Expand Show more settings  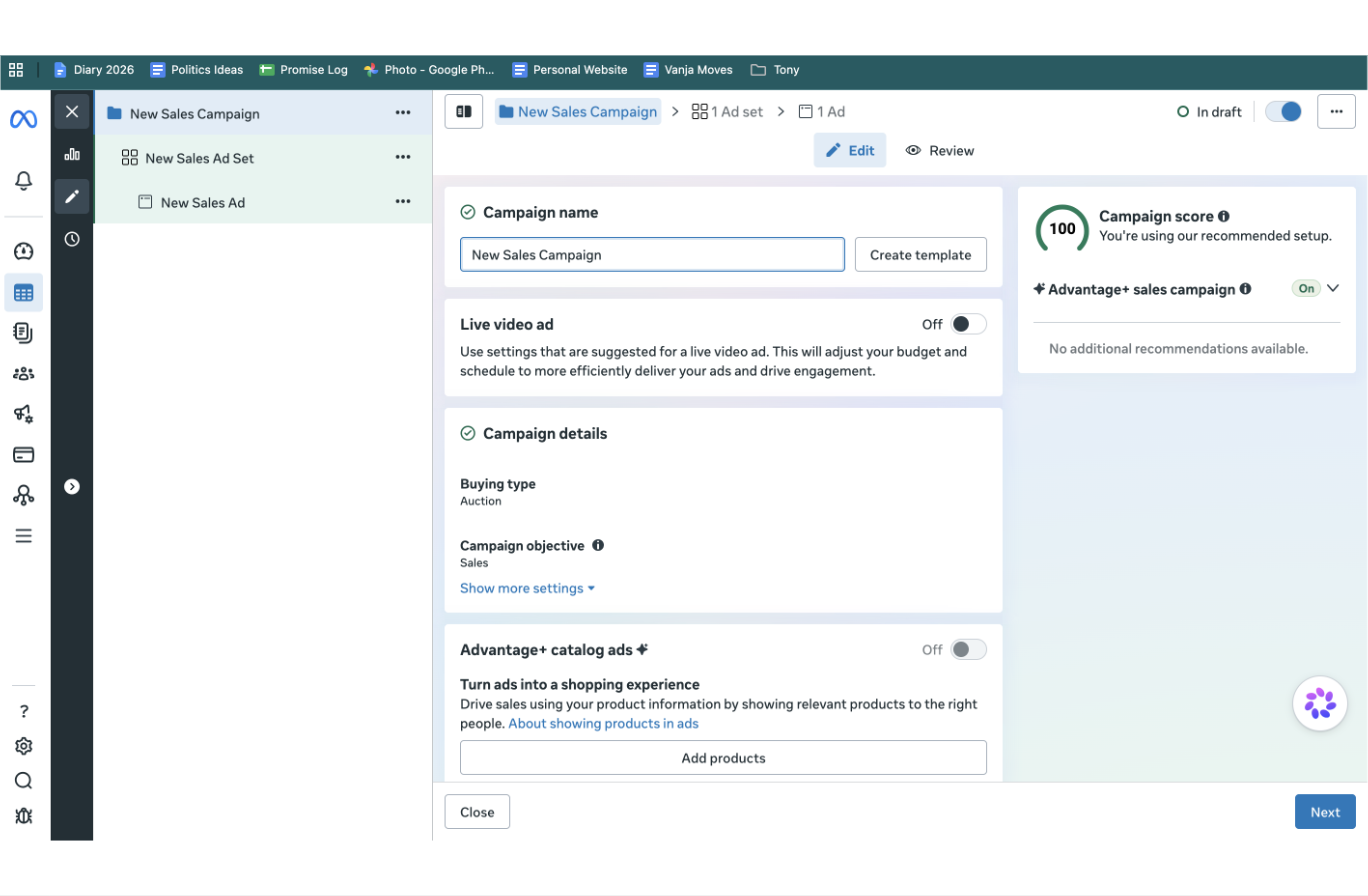(528, 588)
